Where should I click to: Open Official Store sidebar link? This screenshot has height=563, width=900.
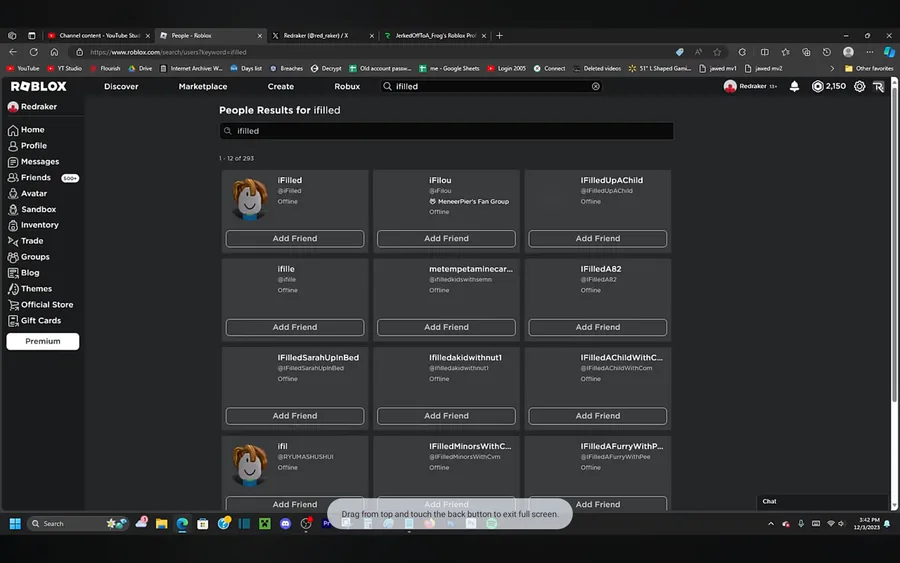[x=40, y=305]
